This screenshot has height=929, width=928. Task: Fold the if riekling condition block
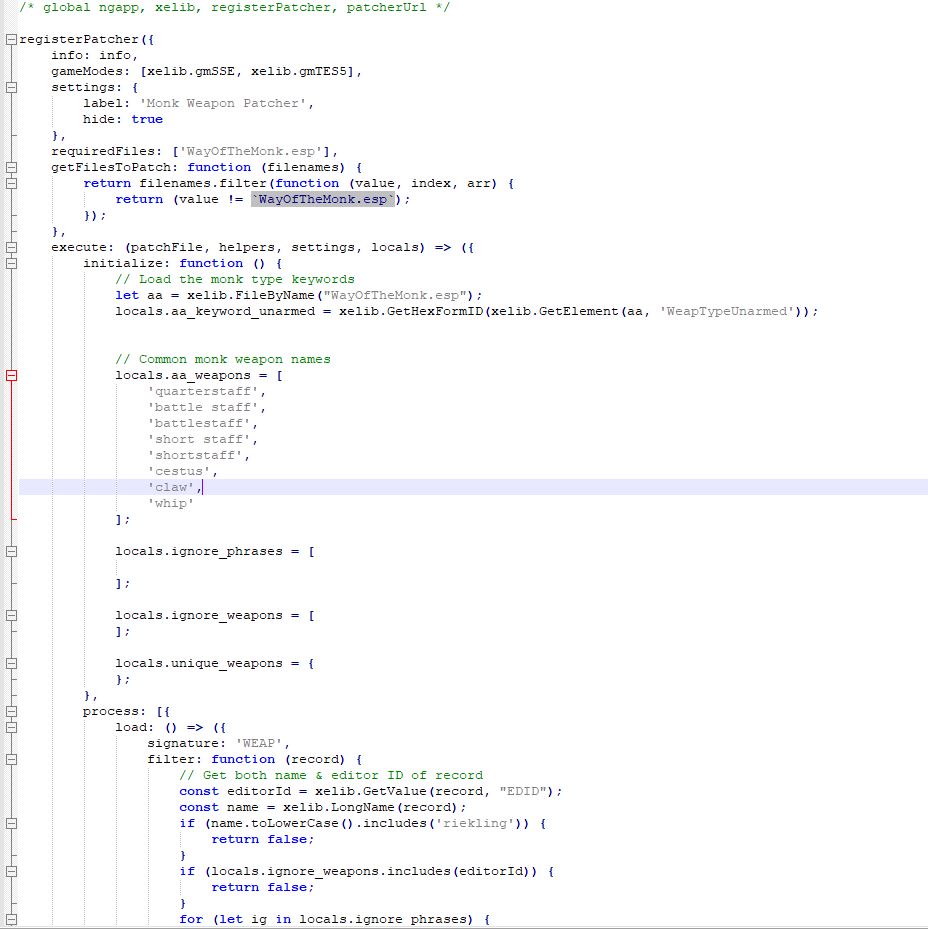[x=11, y=823]
